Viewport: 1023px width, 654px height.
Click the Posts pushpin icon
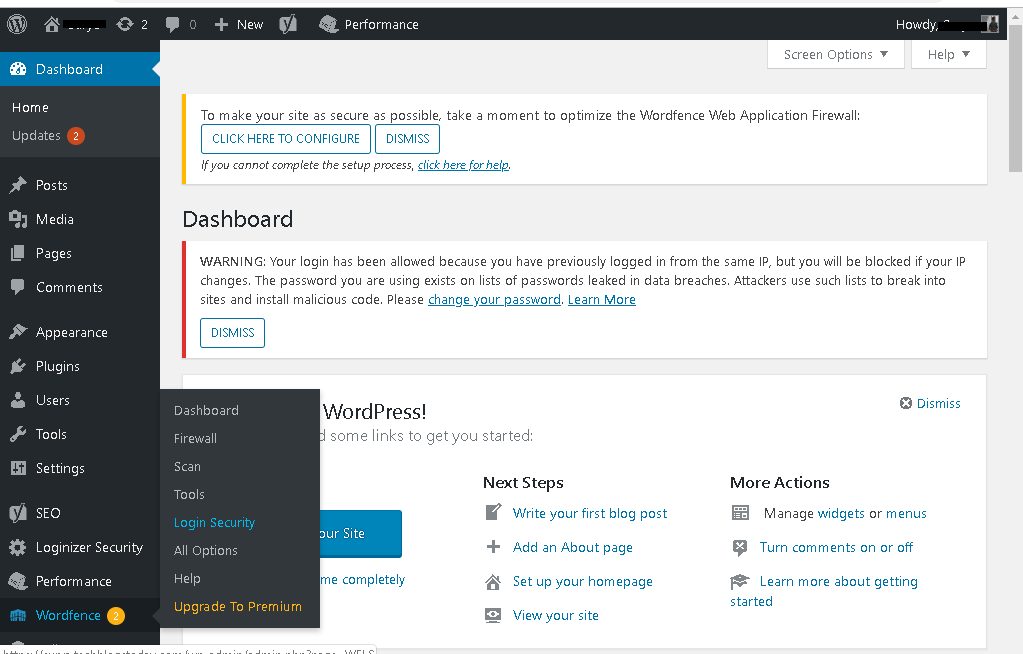tap(18, 185)
